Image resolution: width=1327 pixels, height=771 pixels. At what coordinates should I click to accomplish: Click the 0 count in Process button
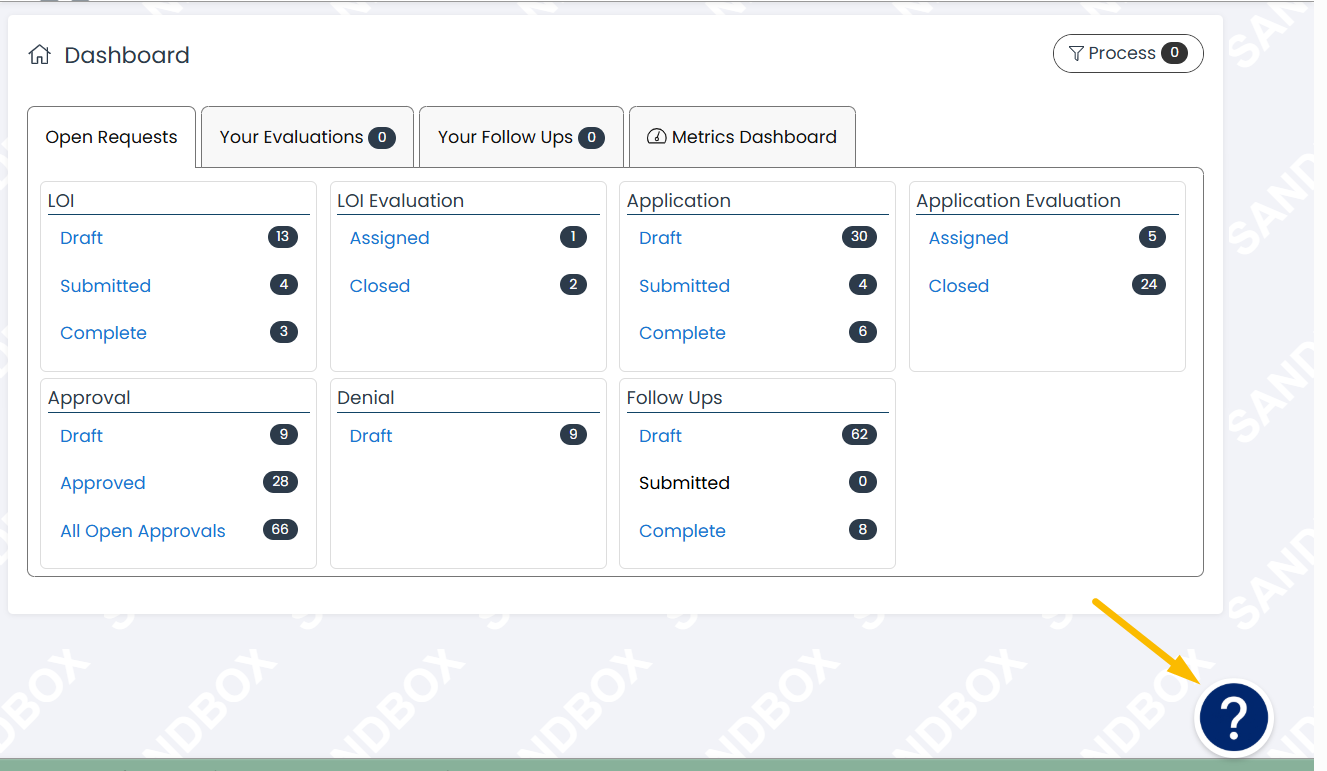click(x=1174, y=53)
